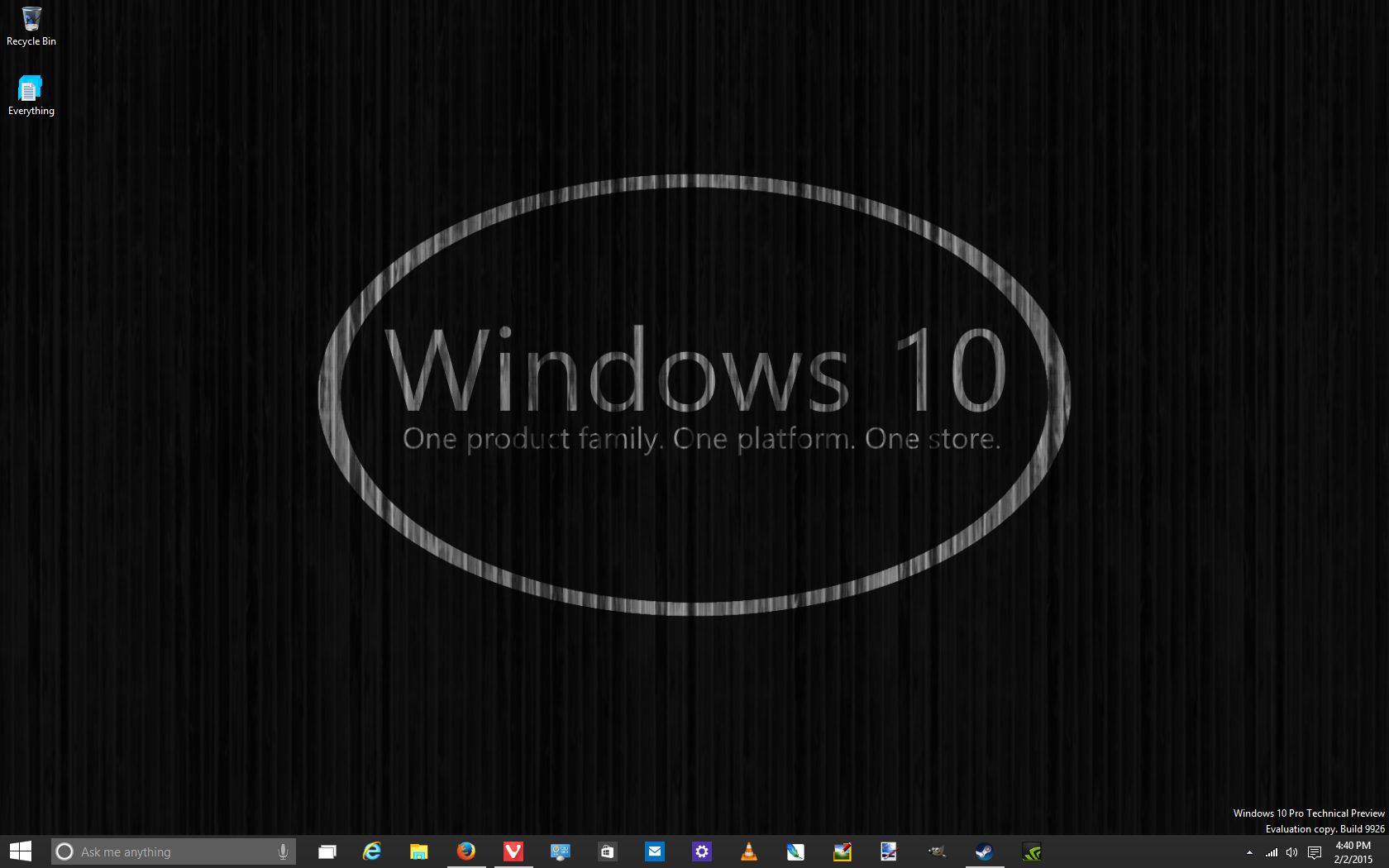Open File Explorer from the taskbar
The height and width of the screenshot is (868, 1389).
[x=419, y=851]
